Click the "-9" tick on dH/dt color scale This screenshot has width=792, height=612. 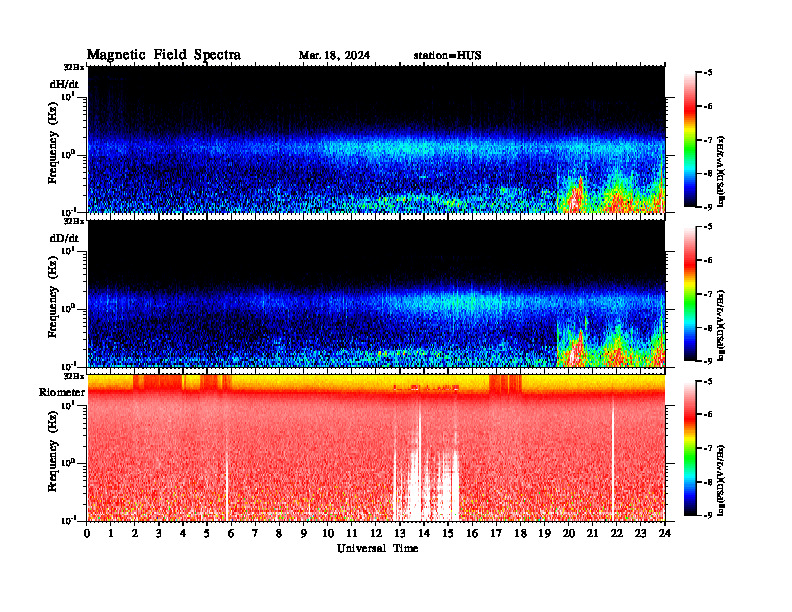(x=708, y=207)
